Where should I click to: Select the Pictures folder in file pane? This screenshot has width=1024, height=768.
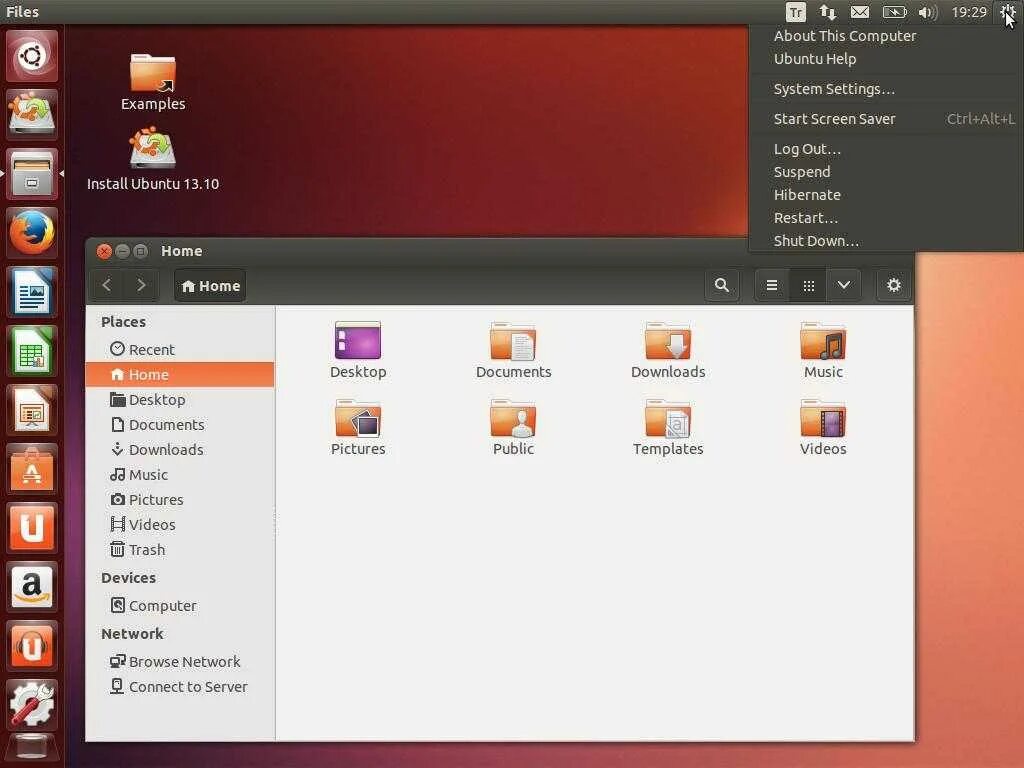click(358, 427)
